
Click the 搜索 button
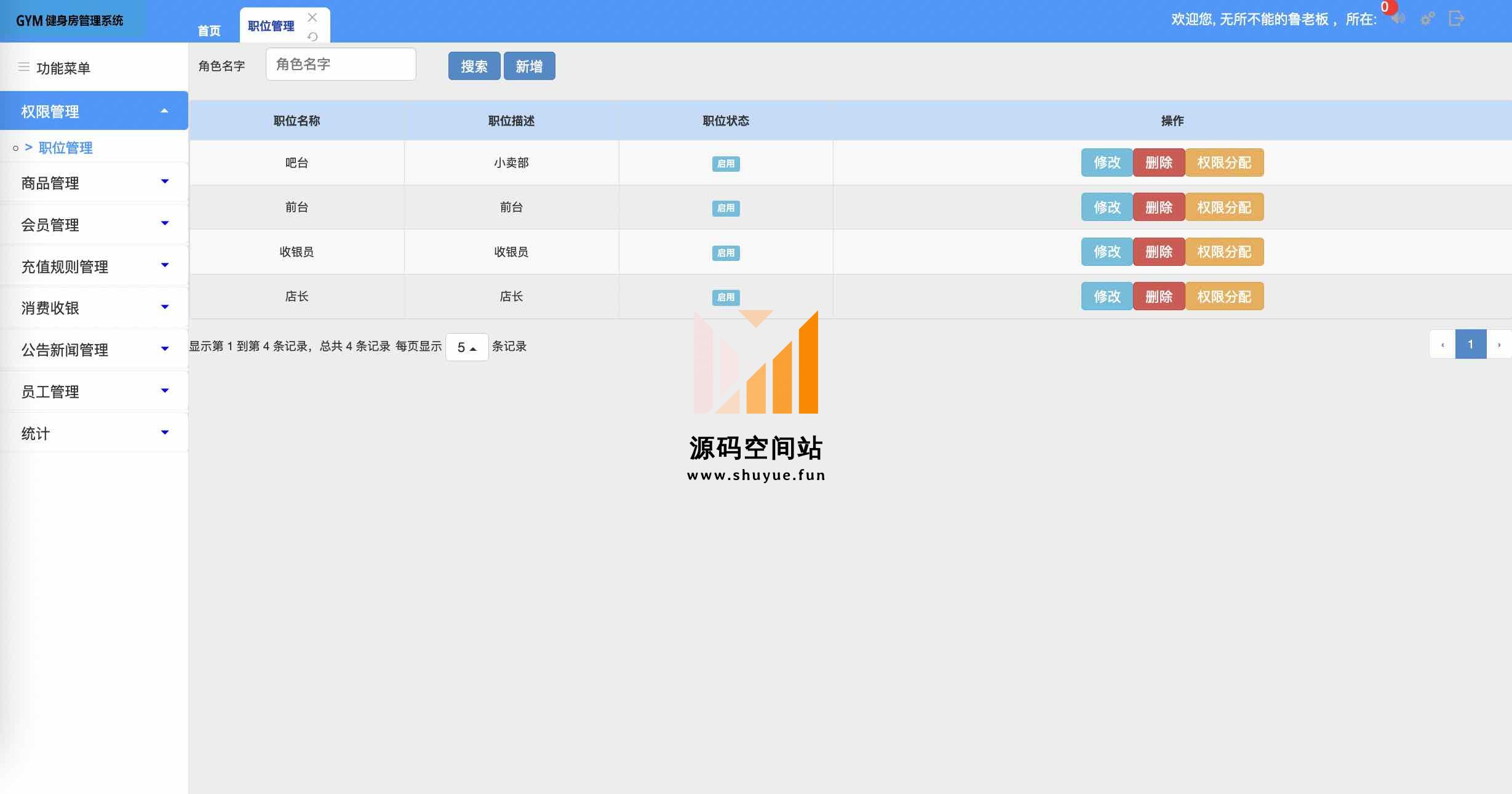pos(474,66)
